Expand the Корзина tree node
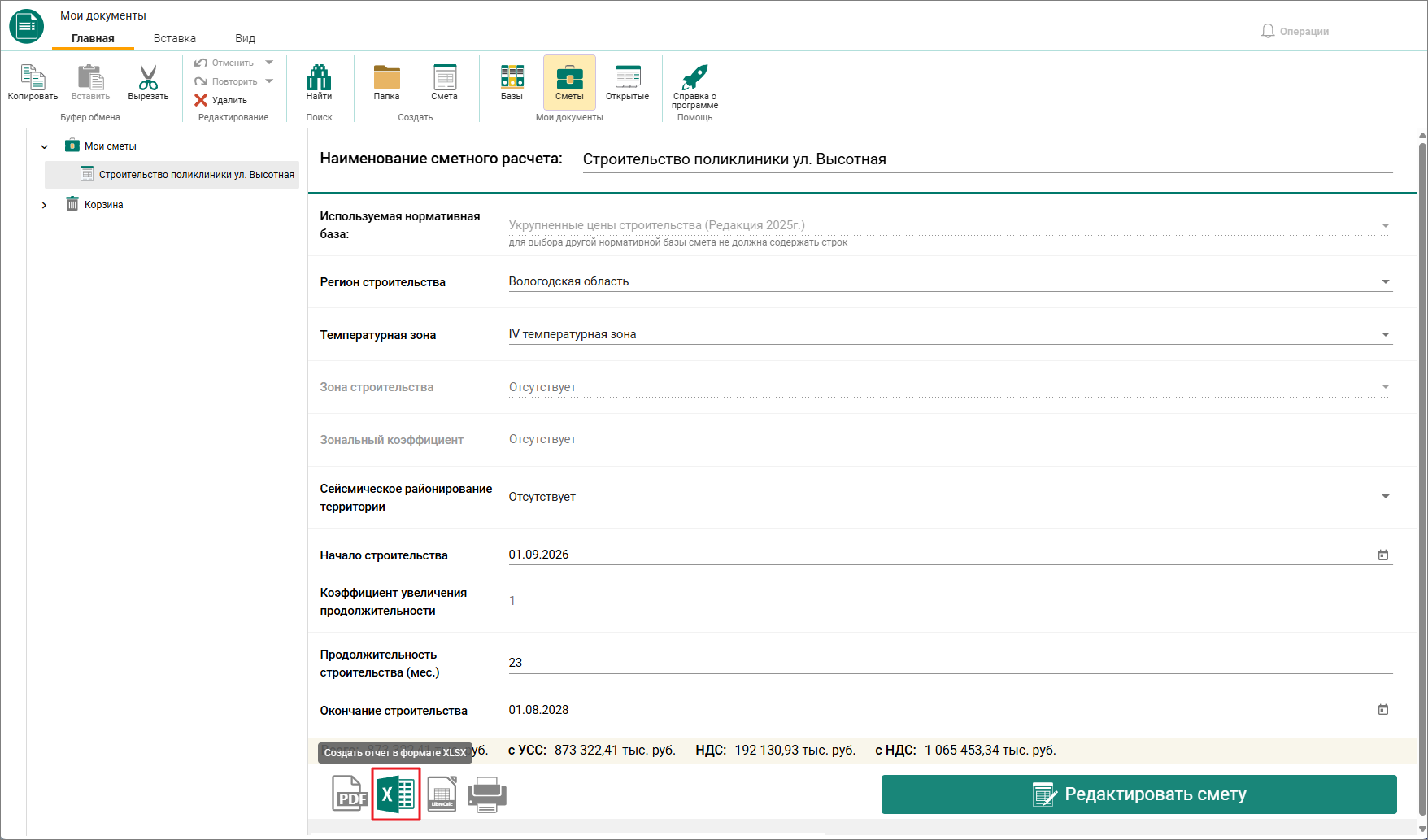 (45, 205)
